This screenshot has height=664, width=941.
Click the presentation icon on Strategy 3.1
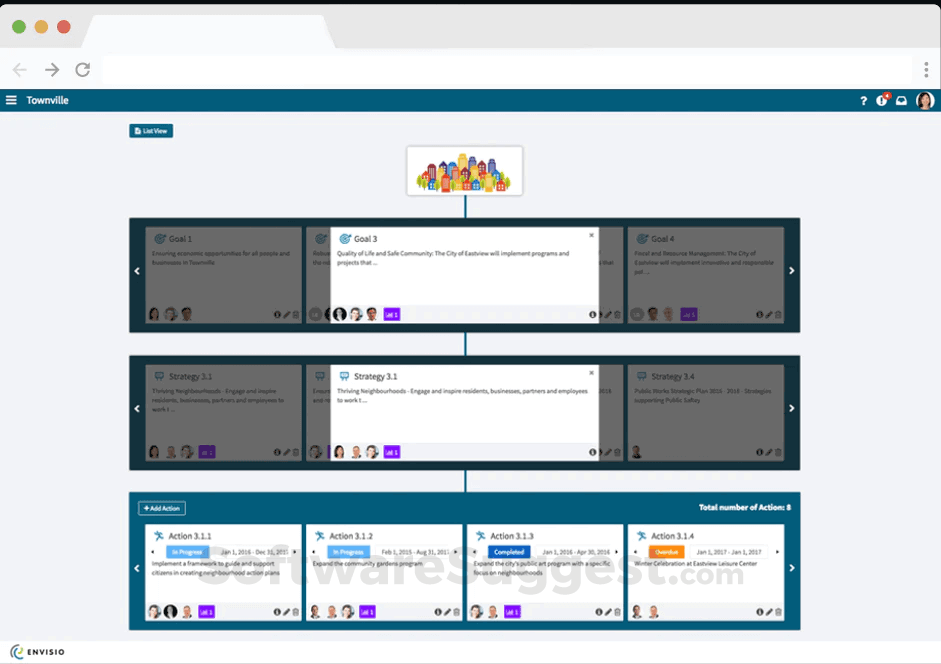click(x=345, y=374)
